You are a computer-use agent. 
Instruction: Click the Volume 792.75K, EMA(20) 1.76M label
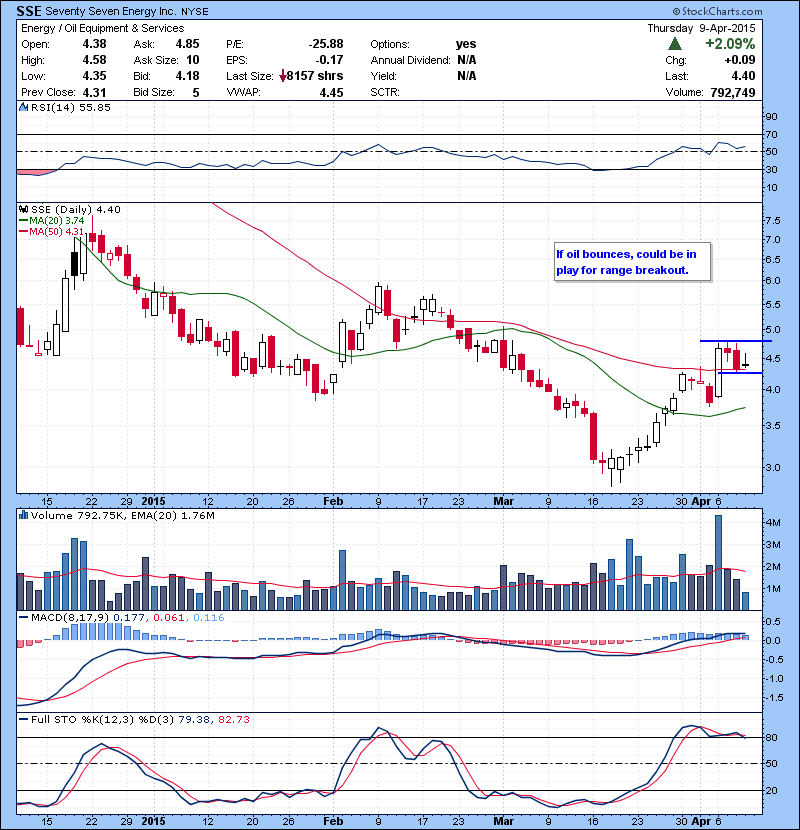coord(123,515)
